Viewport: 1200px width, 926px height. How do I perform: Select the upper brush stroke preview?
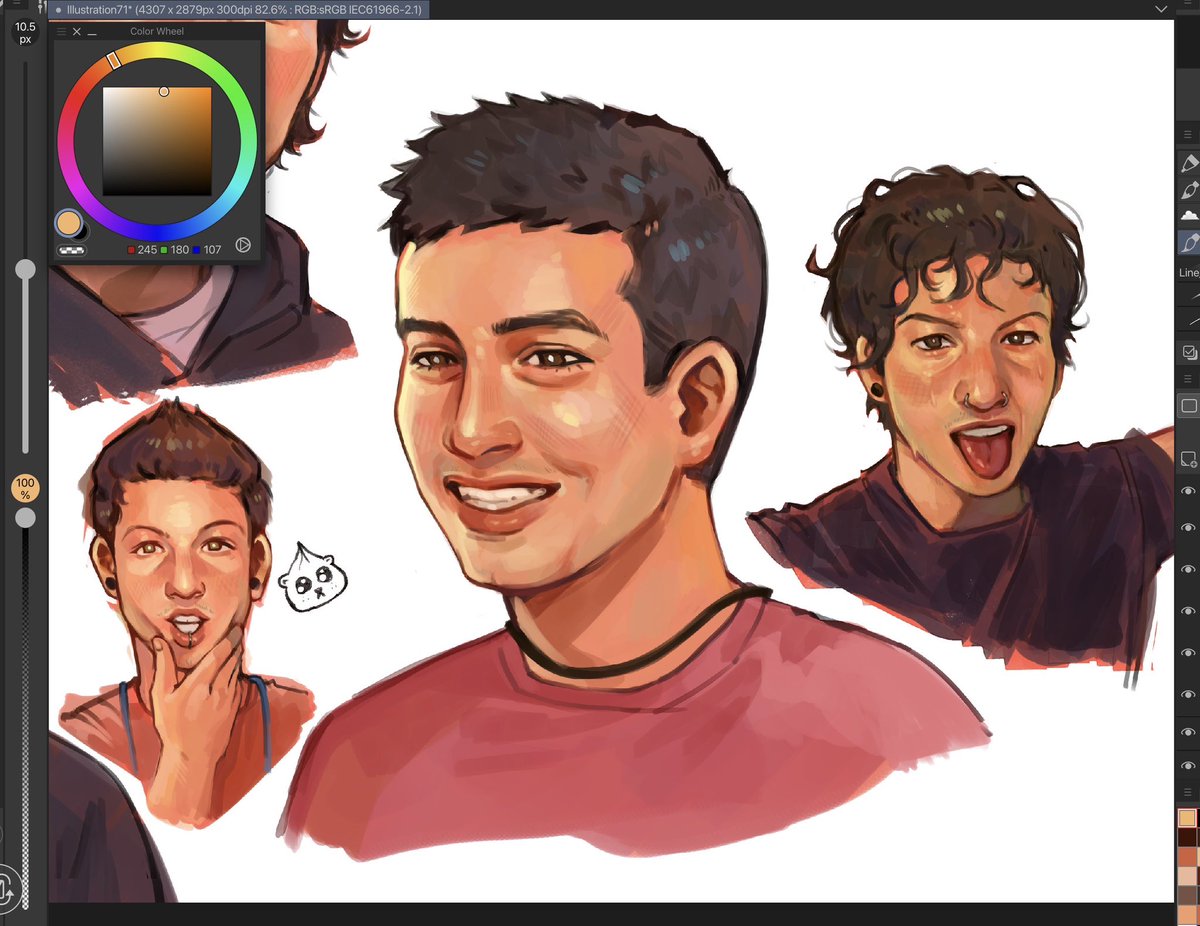click(x=1190, y=296)
